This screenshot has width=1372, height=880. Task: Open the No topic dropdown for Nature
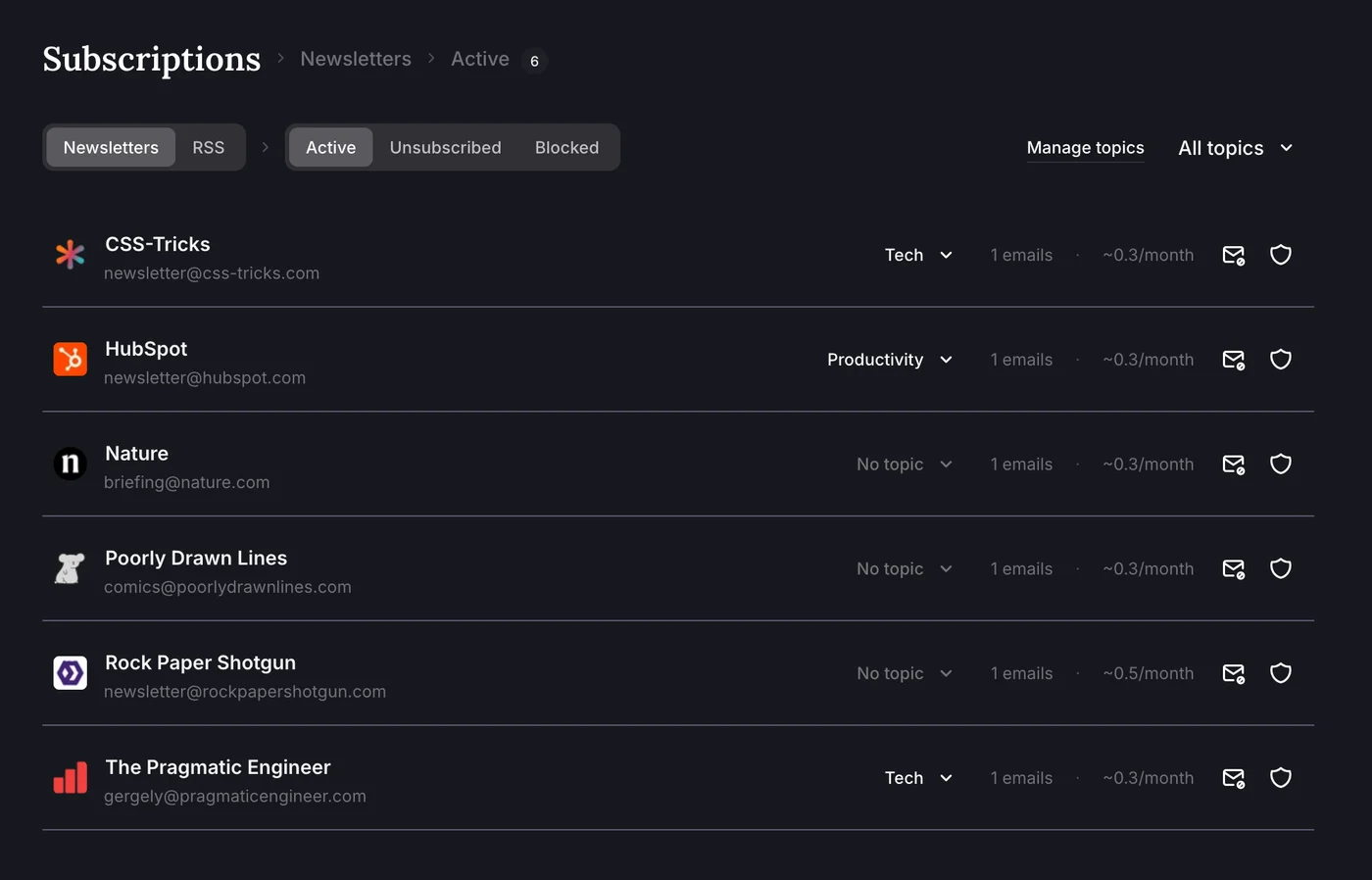pos(905,464)
